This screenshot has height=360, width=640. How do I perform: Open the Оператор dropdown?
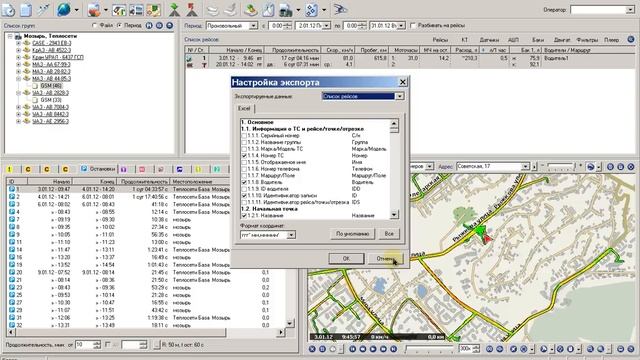(x=630, y=9)
